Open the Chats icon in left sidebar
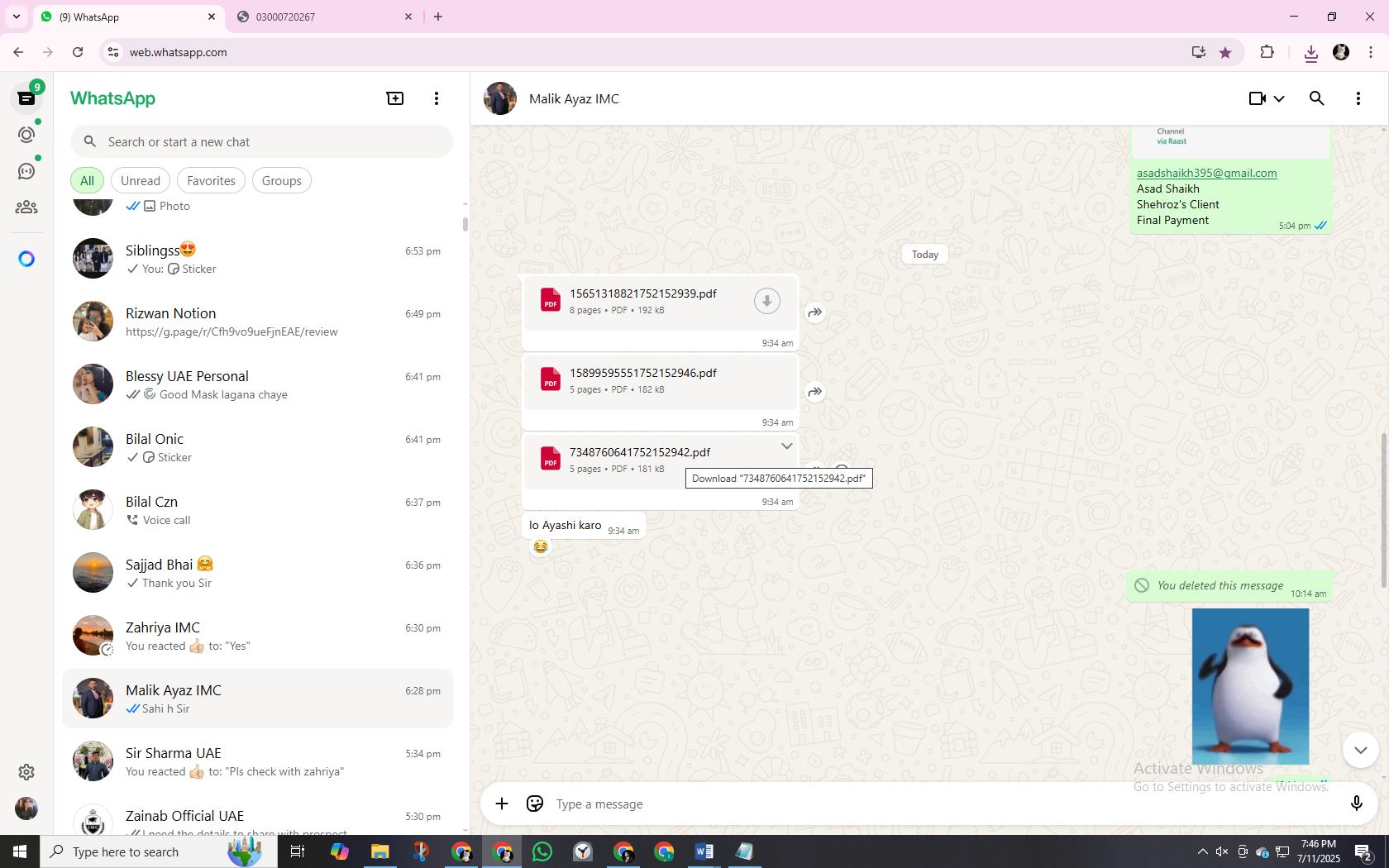 tap(26, 98)
